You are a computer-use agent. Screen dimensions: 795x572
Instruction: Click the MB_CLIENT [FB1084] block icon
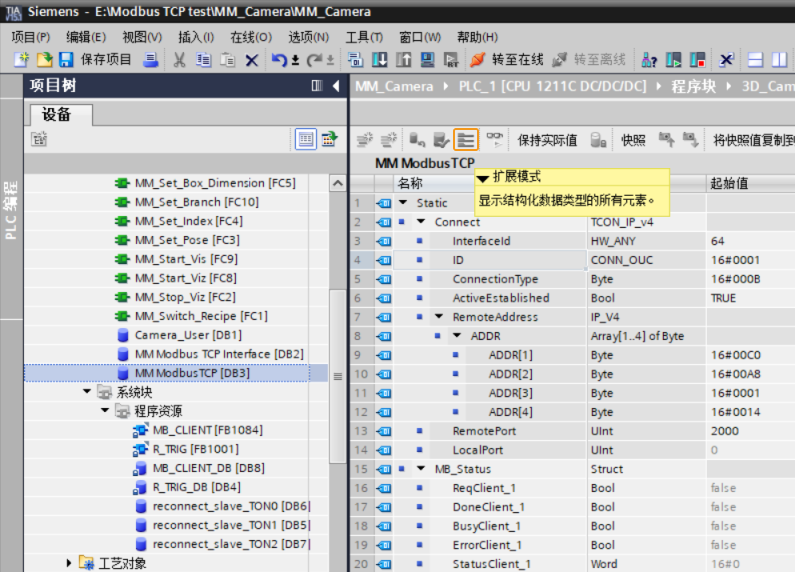click(x=140, y=430)
